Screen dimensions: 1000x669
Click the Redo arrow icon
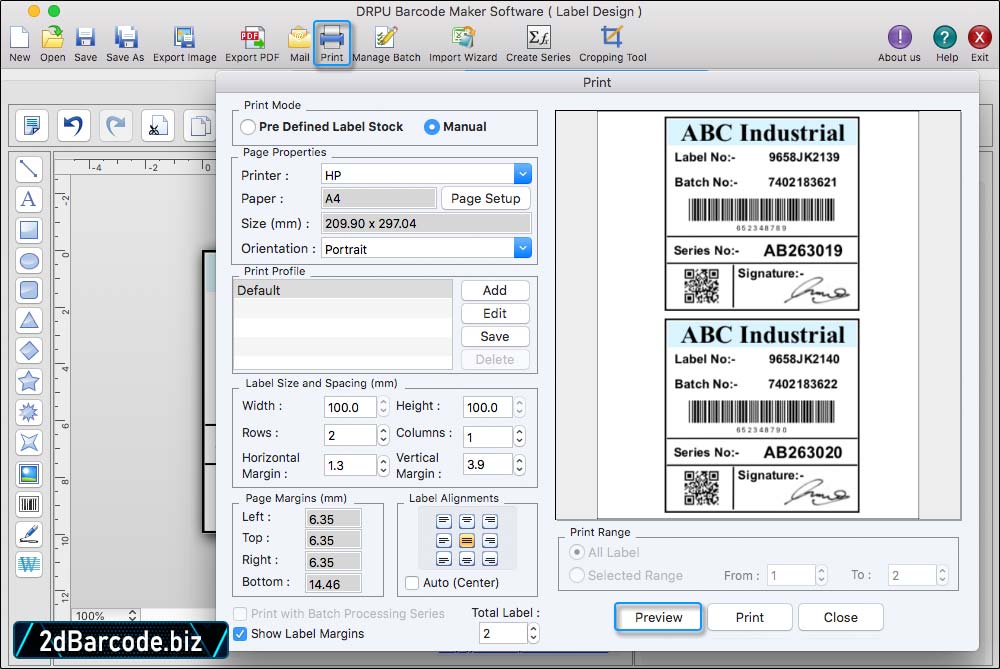click(x=115, y=125)
